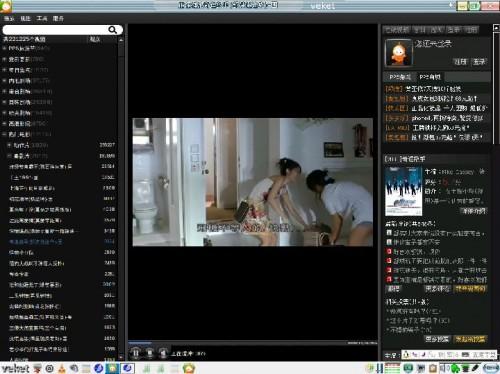Click the 详细介绍 details button beside the poster
The image size is (500, 374).
[473, 211]
